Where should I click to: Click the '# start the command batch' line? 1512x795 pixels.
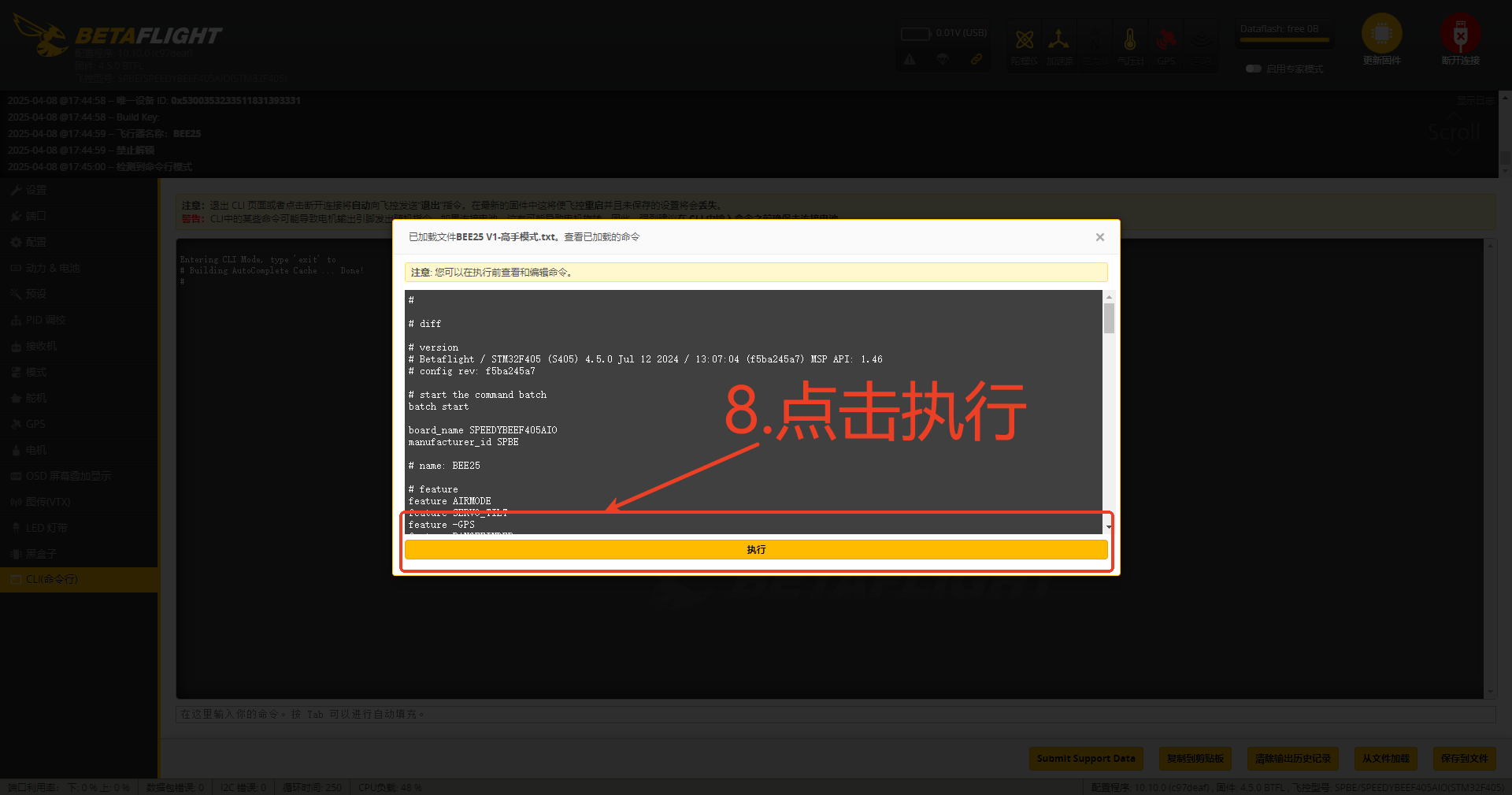point(477,395)
